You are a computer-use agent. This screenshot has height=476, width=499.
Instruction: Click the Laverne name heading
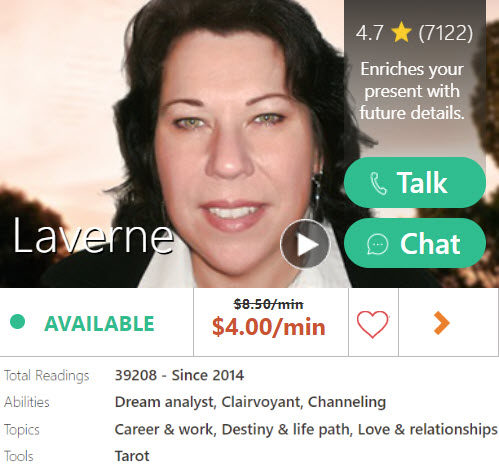[93, 236]
